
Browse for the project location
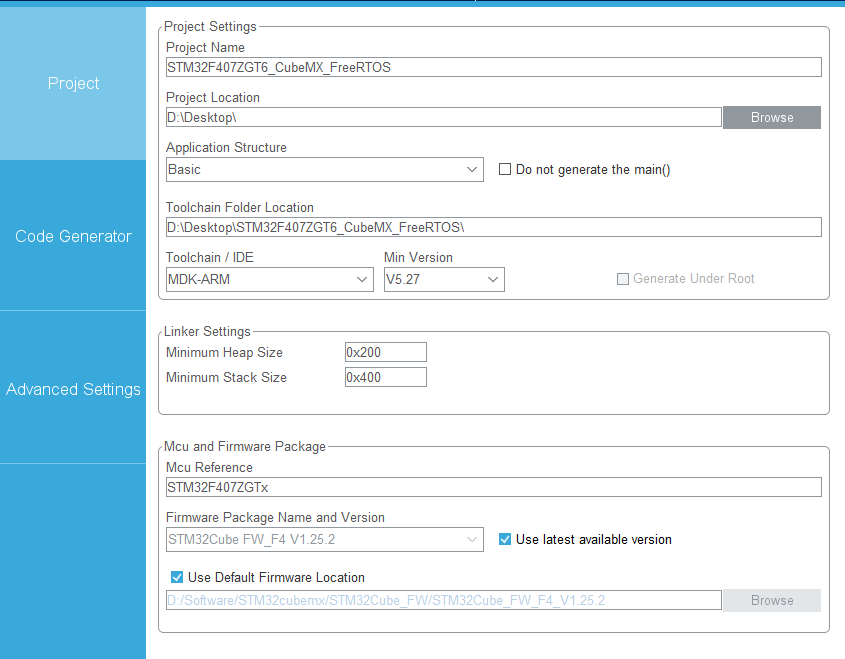(772, 117)
